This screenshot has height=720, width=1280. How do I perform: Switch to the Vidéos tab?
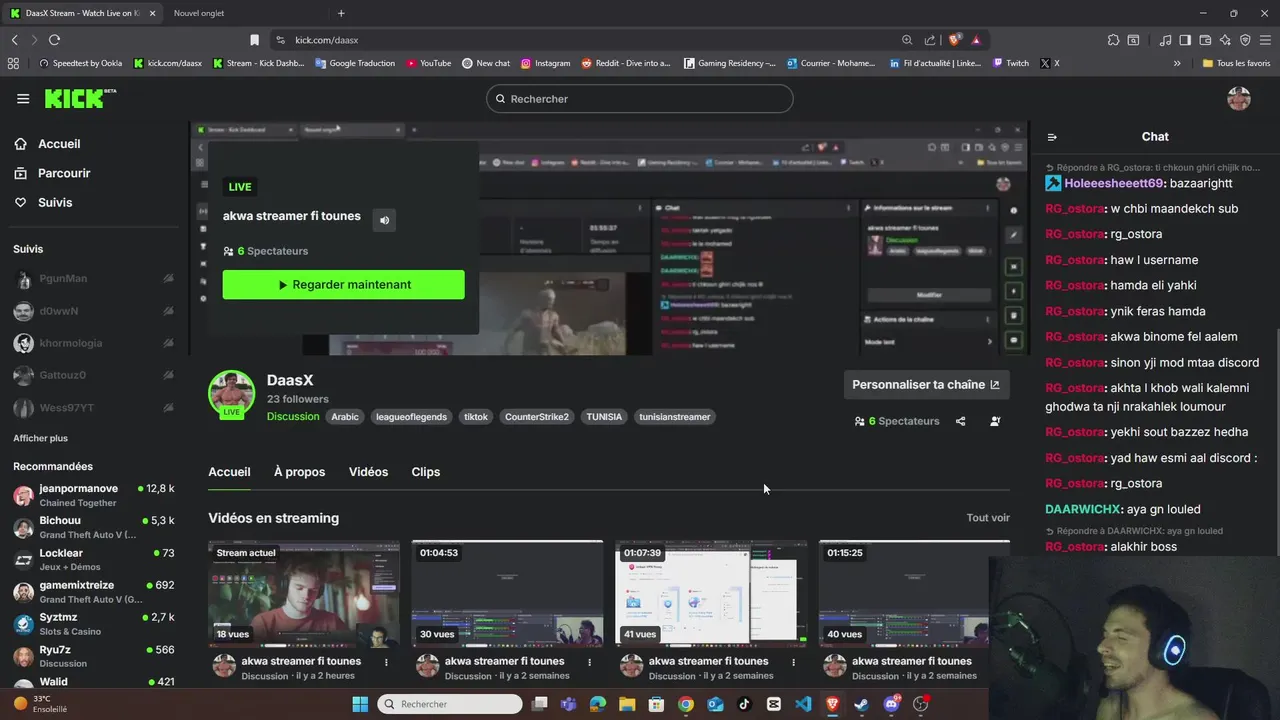368,472
